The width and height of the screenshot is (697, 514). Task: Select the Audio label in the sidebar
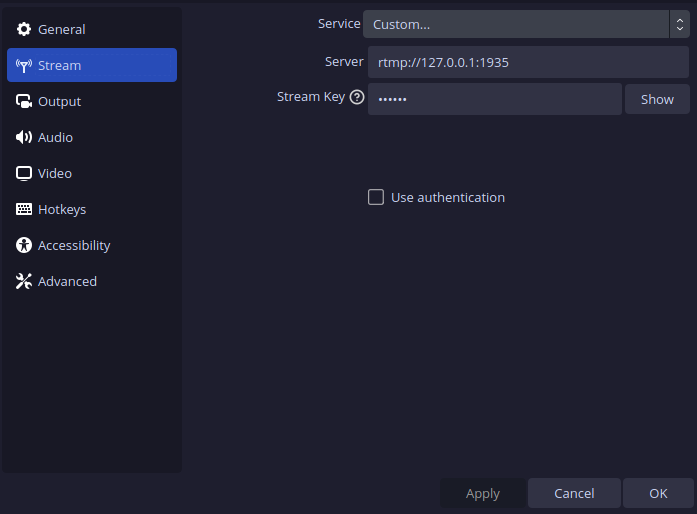[56, 137]
